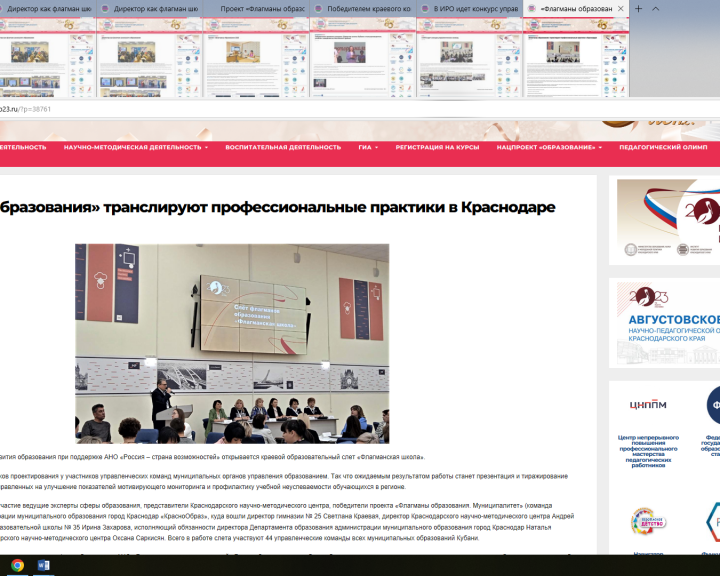Screen dimensions: 720x576
Task: Expand Научно-методическая деятельность menu
Action: pyautogui.click(x=136, y=147)
